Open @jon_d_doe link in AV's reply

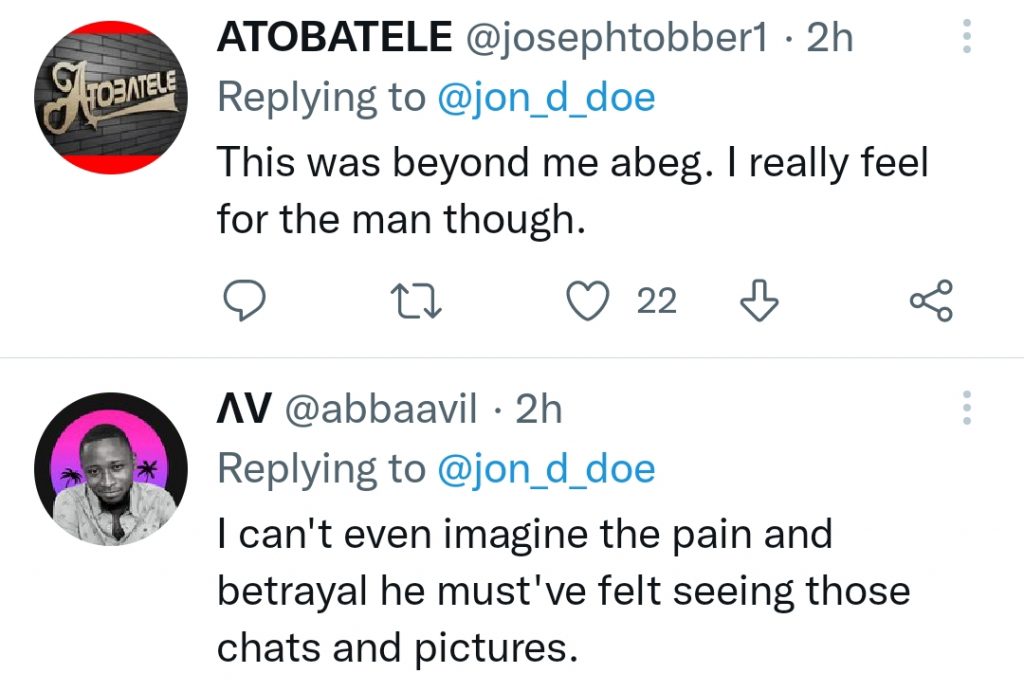click(x=546, y=469)
